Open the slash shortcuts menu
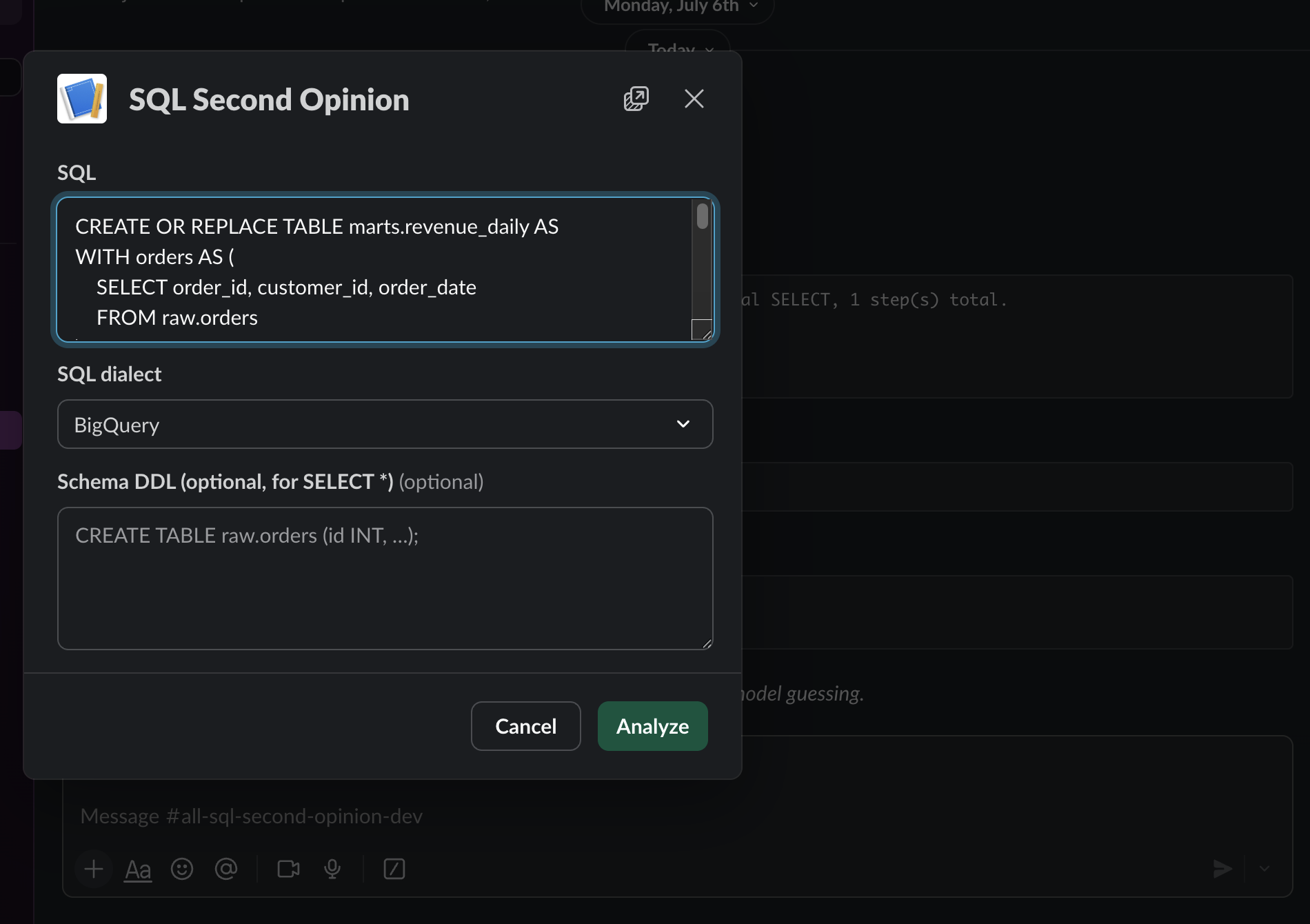Screen dimensions: 1310x924 tap(394, 869)
